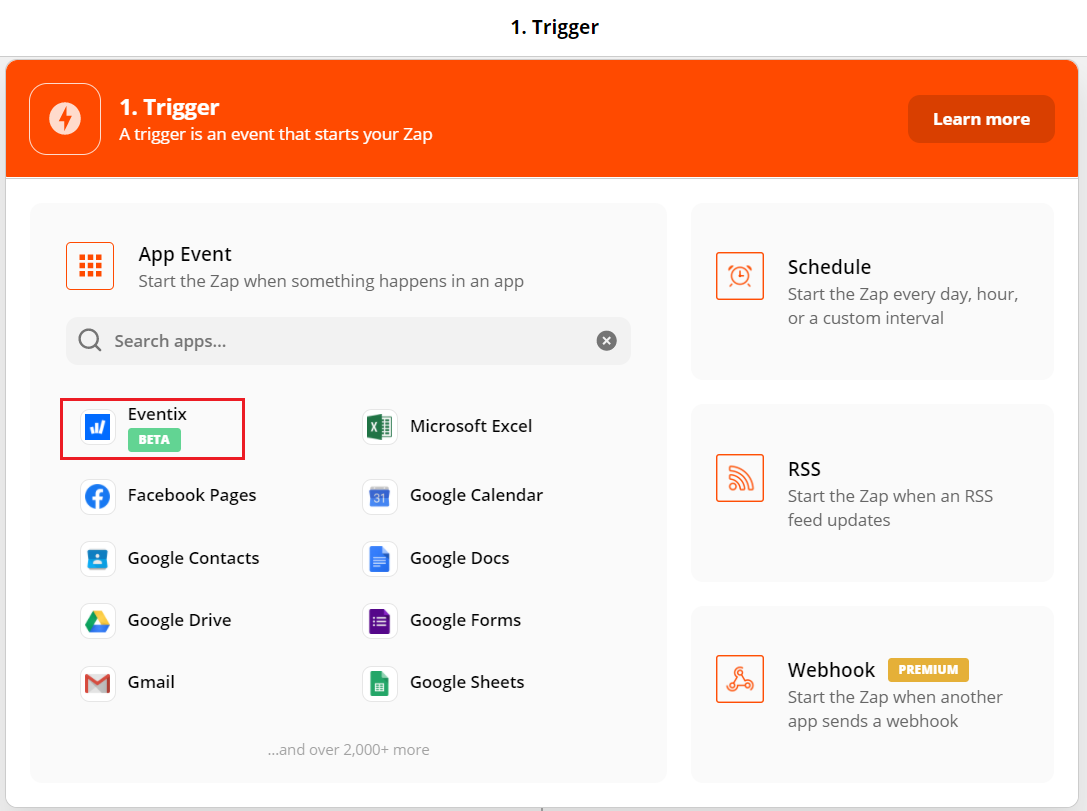
Task: Click the top '1. Trigger' page title
Action: [555, 27]
